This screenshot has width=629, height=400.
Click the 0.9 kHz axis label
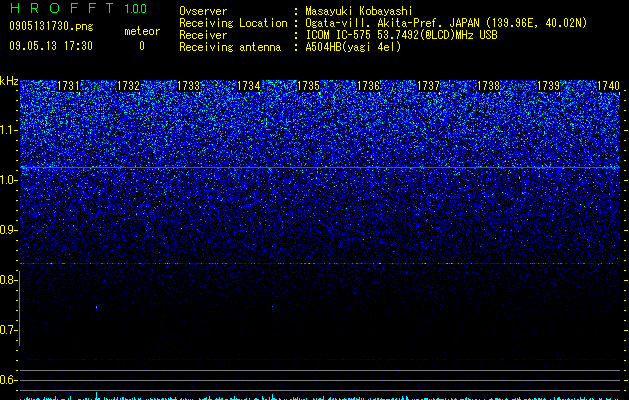9,230
